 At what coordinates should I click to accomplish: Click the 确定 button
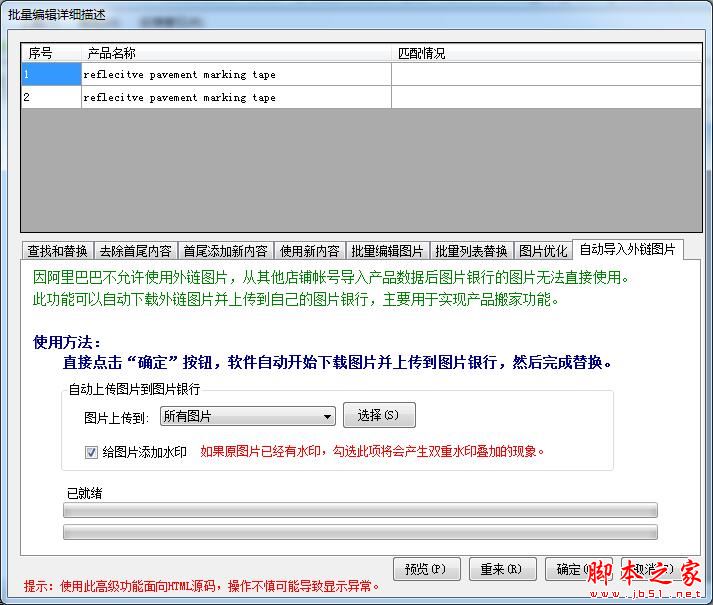578,569
